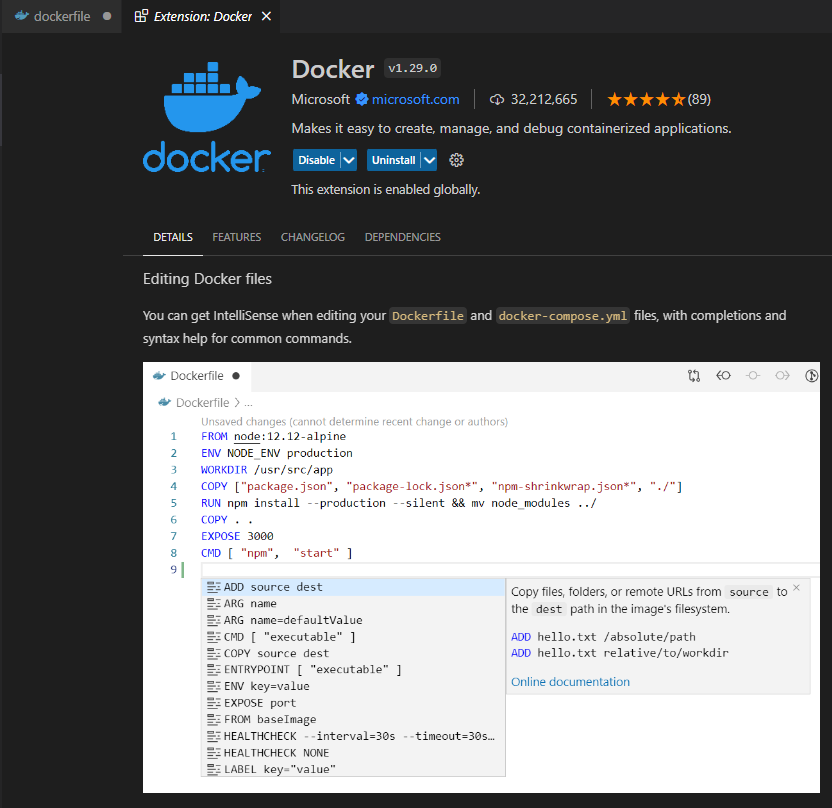Switch to the dockerfile editor tab

tap(62, 16)
